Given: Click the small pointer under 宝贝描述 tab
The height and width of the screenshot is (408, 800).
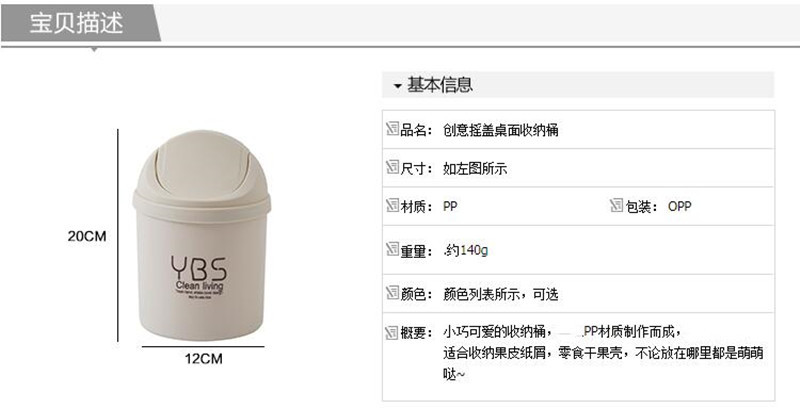Looking at the screenshot, I should [94, 49].
